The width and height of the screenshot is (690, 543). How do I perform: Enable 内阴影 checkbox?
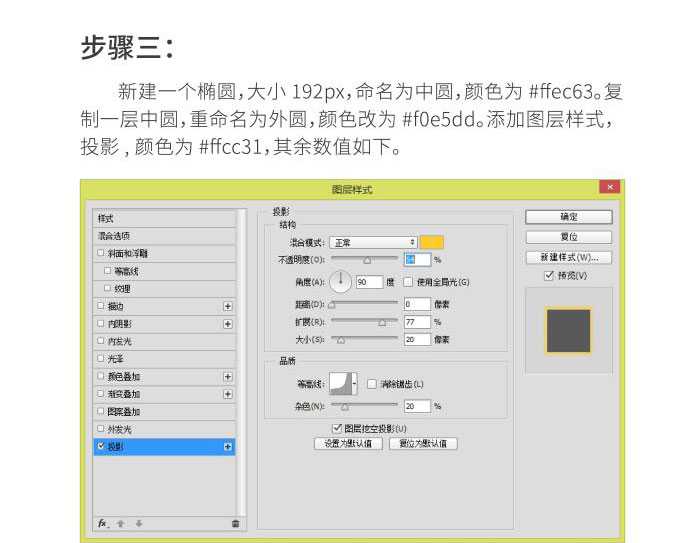pos(101,323)
